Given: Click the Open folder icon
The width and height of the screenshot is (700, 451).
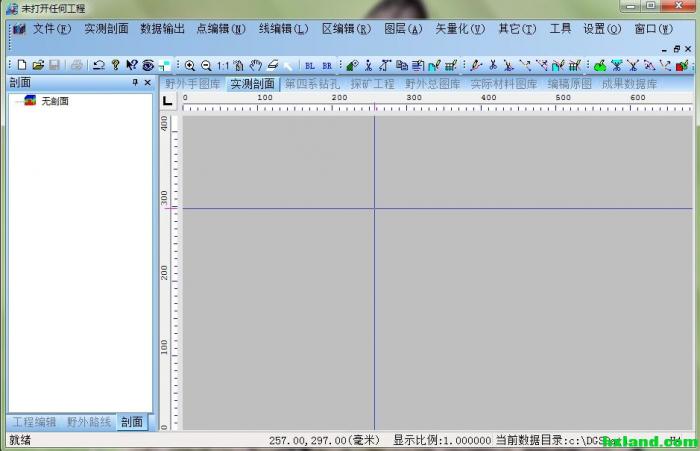Looking at the screenshot, I should [x=38, y=65].
